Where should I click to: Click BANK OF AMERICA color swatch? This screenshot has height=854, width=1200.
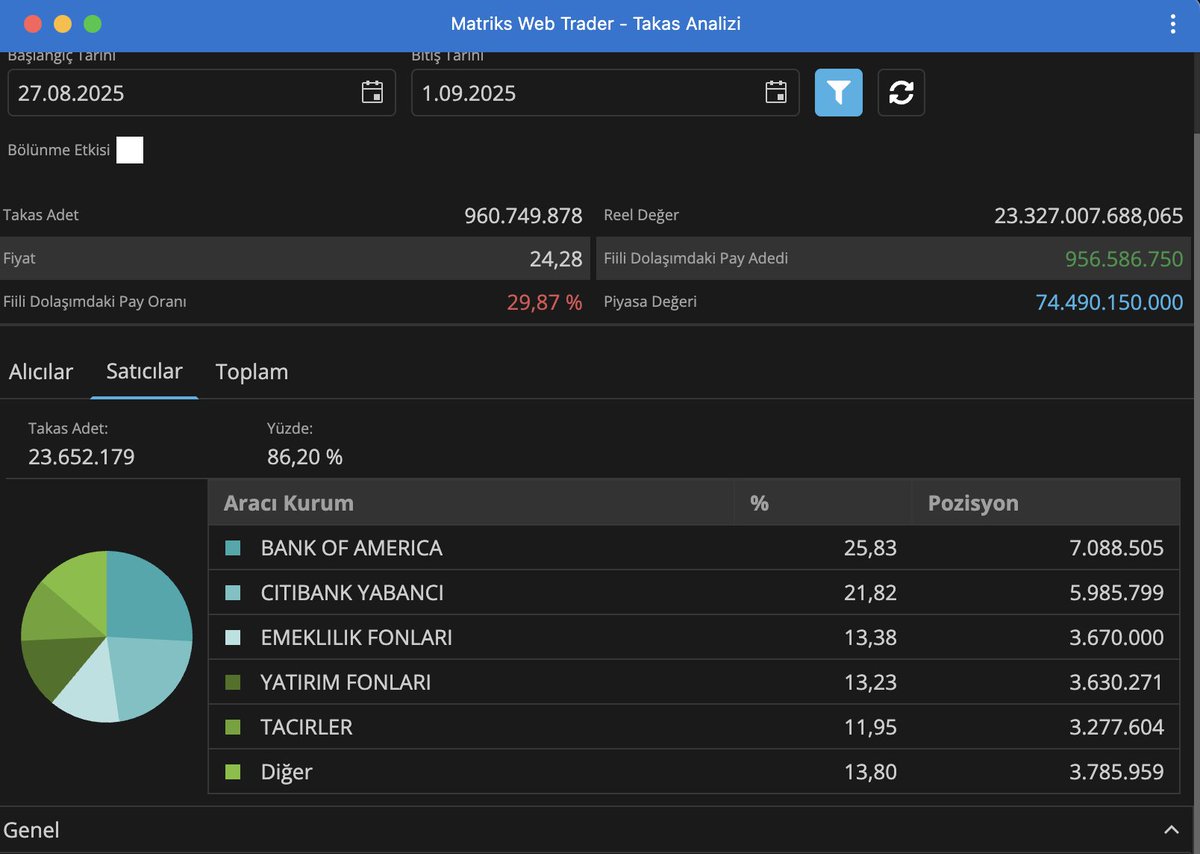[x=233, y=548]
